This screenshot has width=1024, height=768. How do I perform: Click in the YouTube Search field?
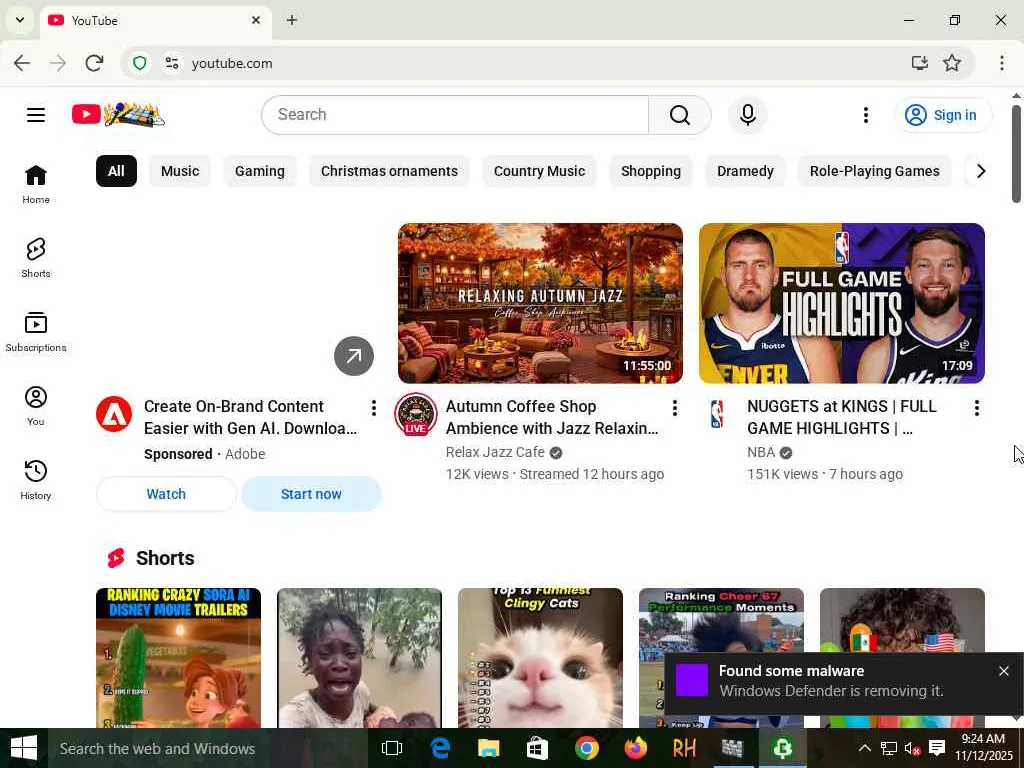(455, 115)
